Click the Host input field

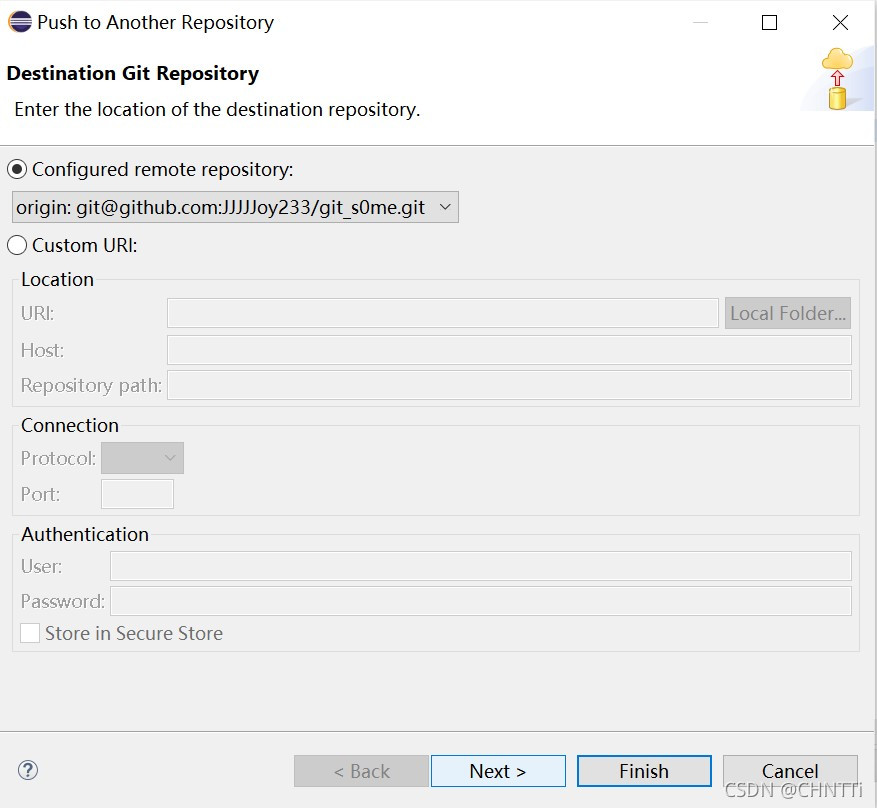[x=509, y=350]
